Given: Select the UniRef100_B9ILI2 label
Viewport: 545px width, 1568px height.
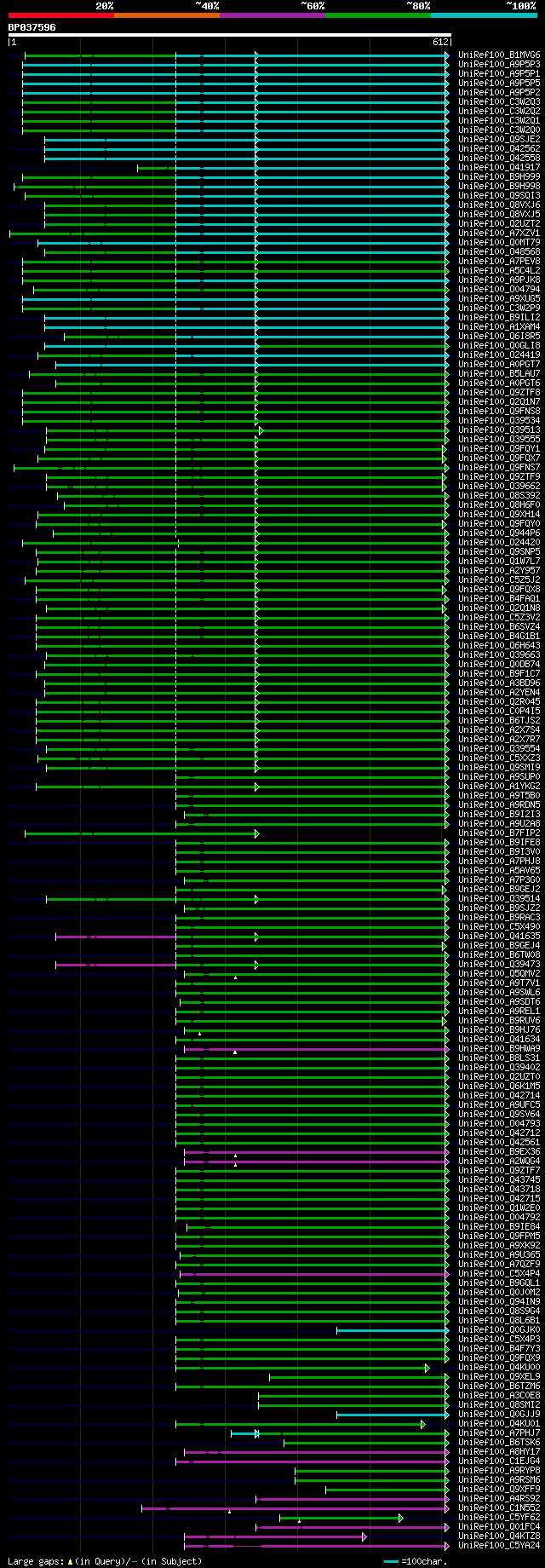Looking at the screenshot, I should [499, 317].
